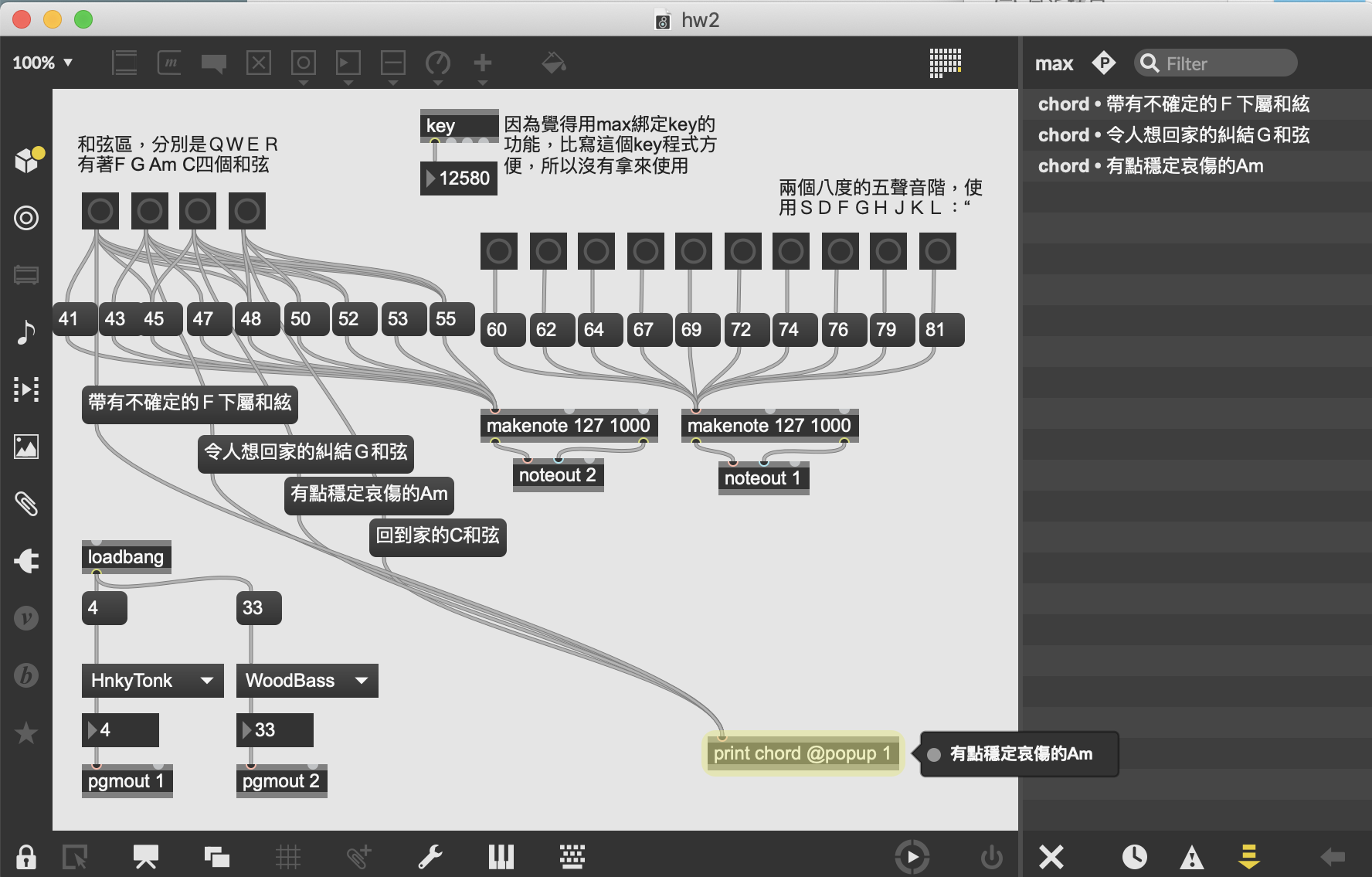
Task: Click the paperclip Files icon
Action: (26, 504)
